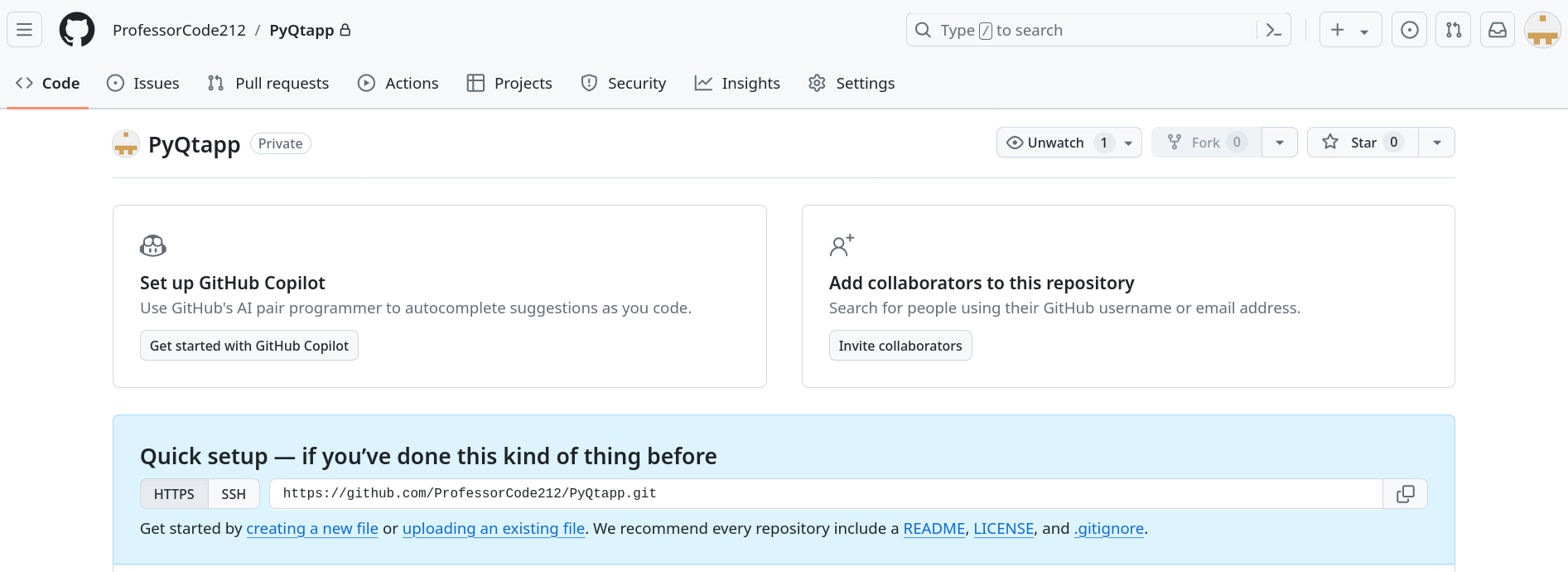Click the Copilot icon in the setup card
The height and width of the screenshot is (572, 1568).
coord(153,246)
